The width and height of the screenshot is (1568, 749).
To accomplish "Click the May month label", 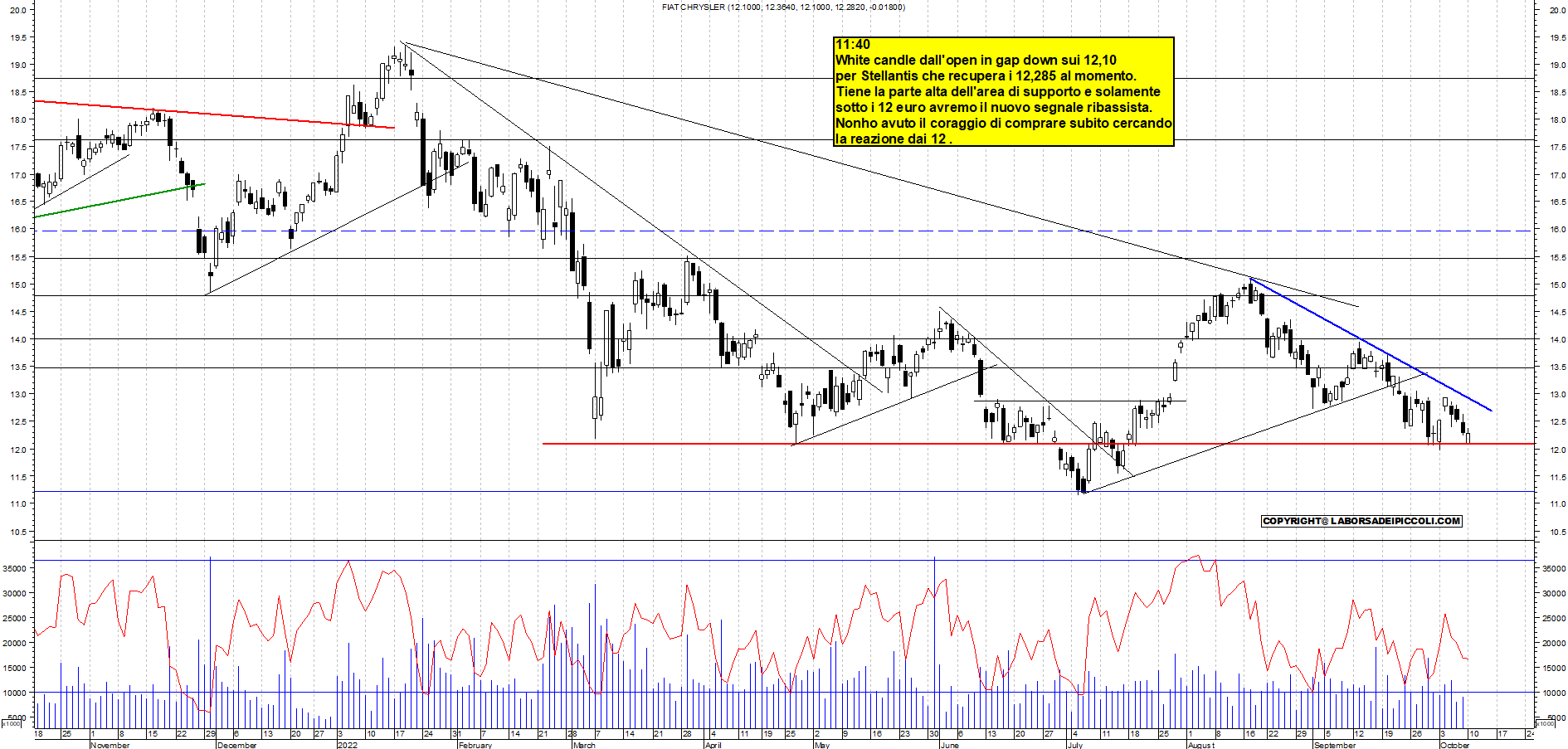I will click(822, 745).
